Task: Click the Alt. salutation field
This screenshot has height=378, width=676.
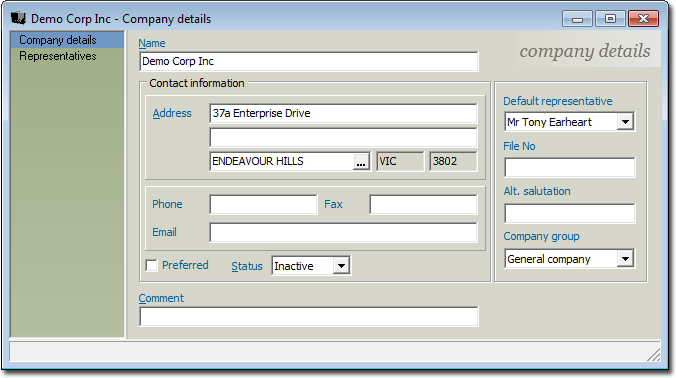Action: [570, 213]
